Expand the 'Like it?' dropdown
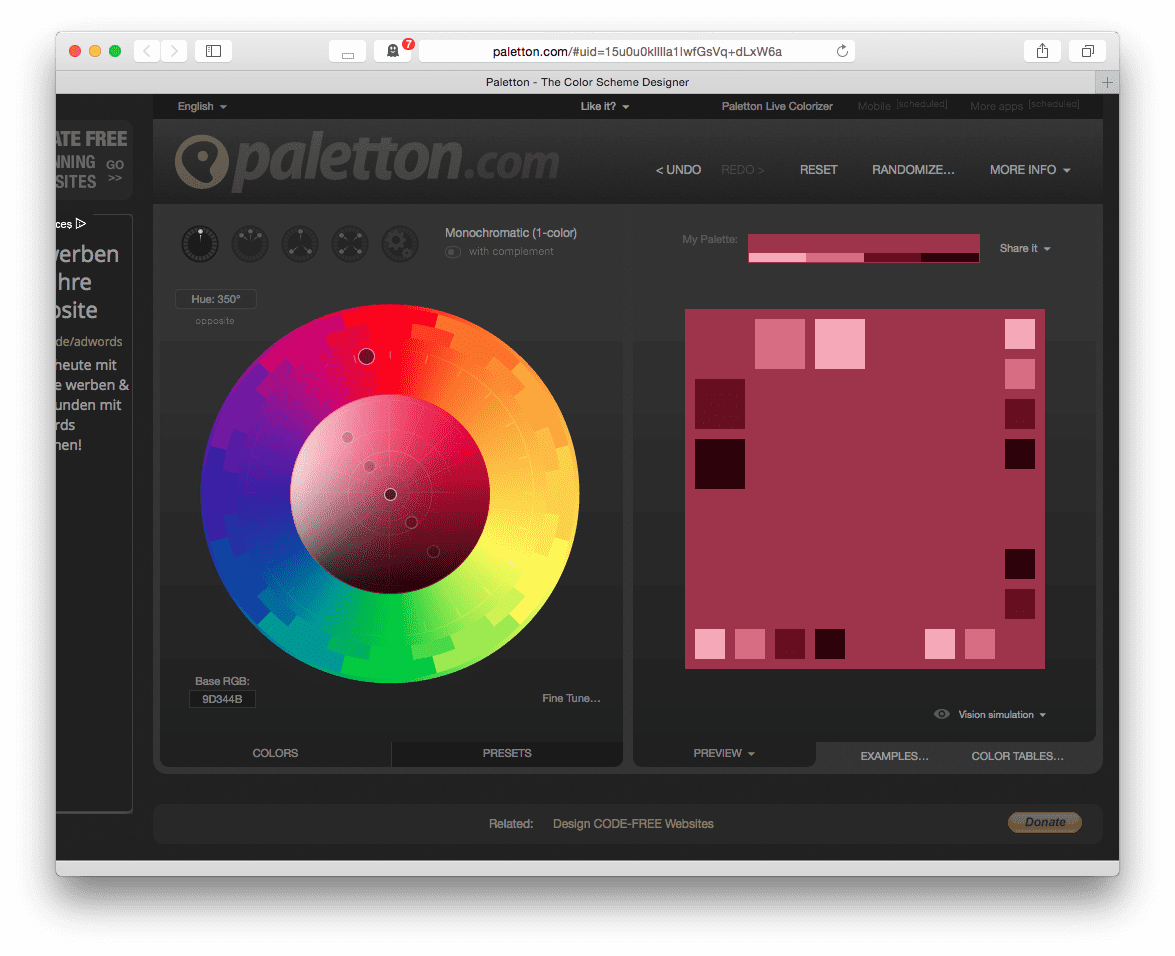This screenshot has height=956, width=1175. click(605, 106)
